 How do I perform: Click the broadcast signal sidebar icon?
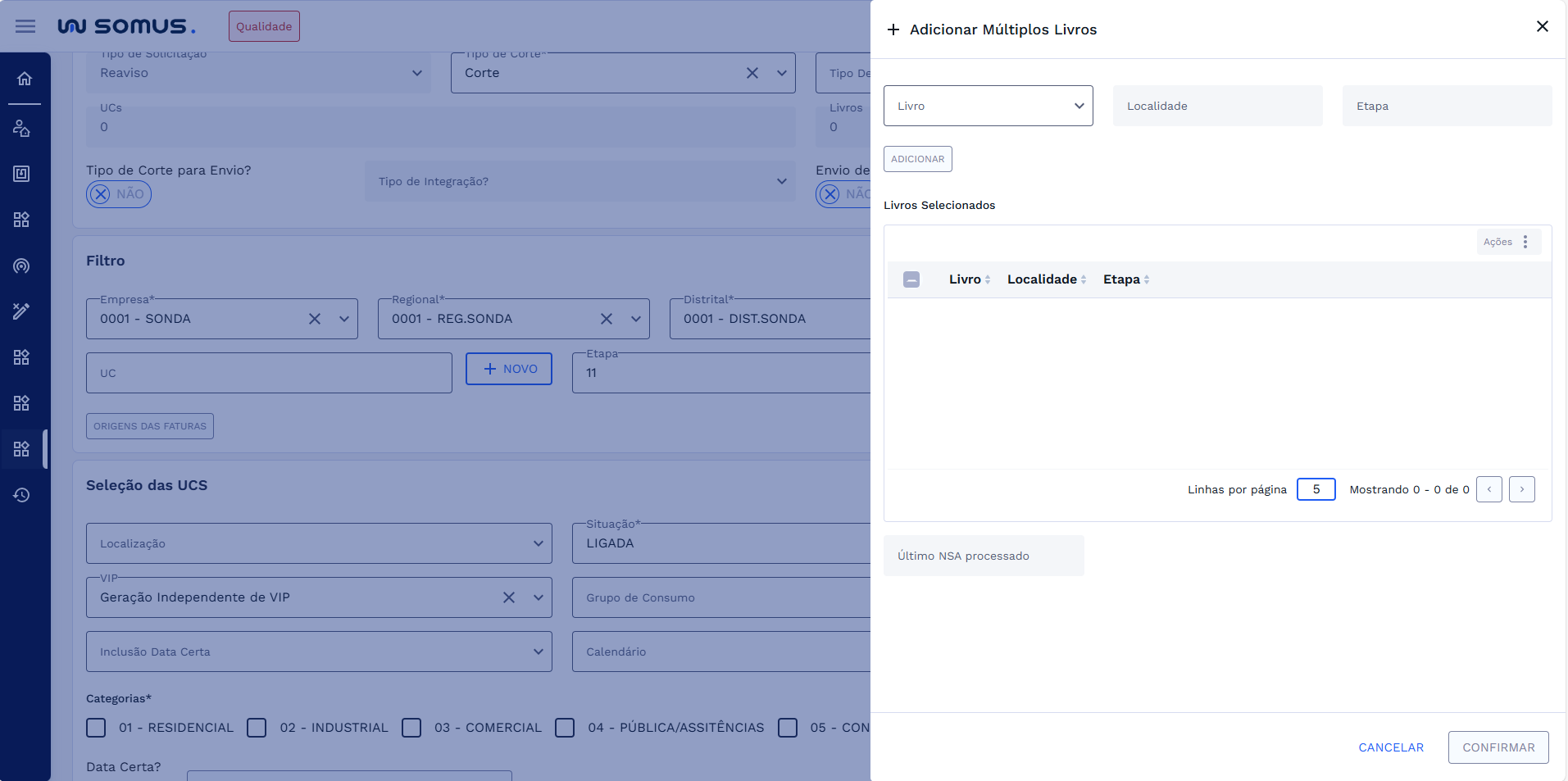coord(22,266)
